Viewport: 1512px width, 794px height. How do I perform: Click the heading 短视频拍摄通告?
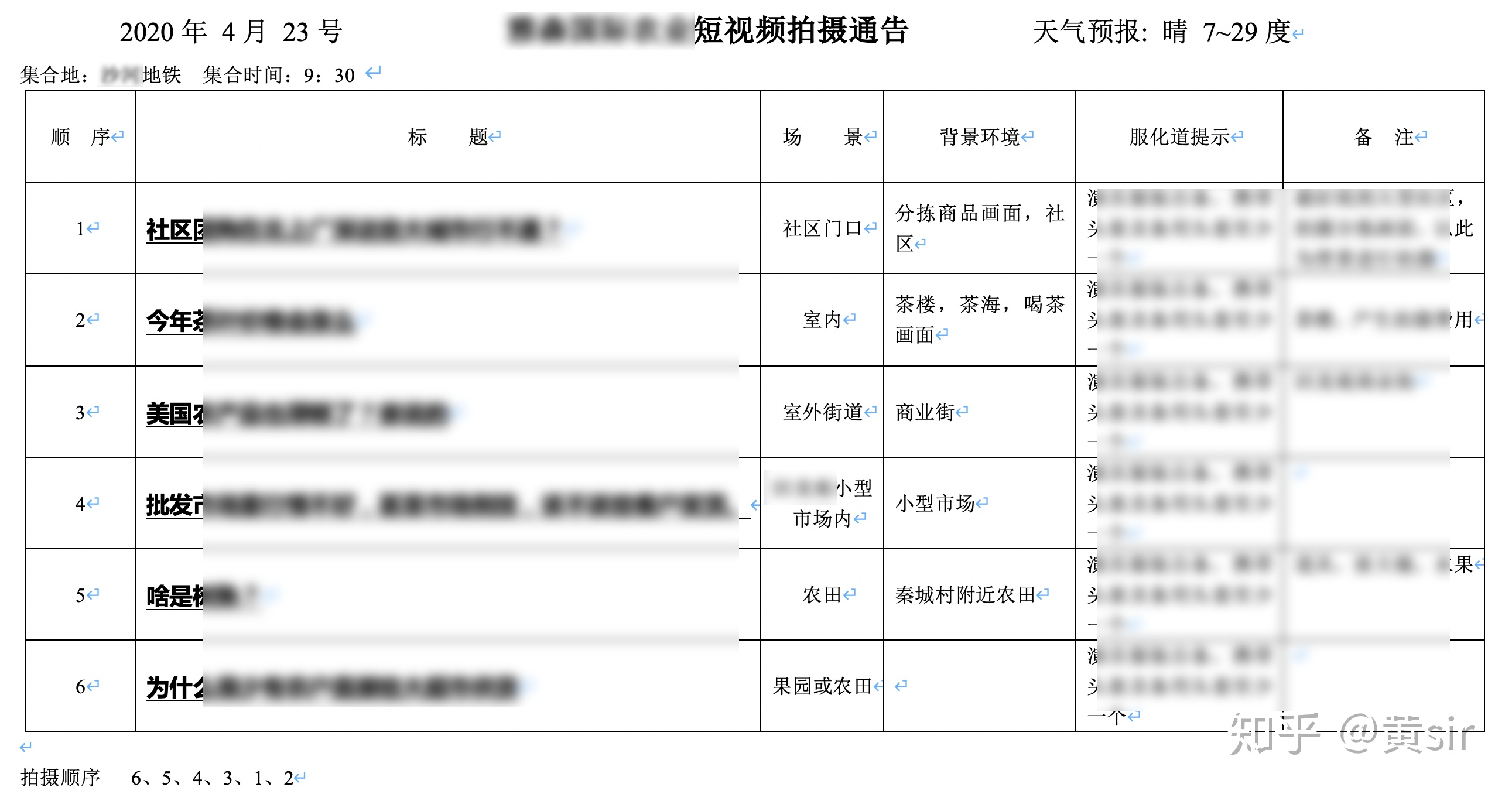801,30
